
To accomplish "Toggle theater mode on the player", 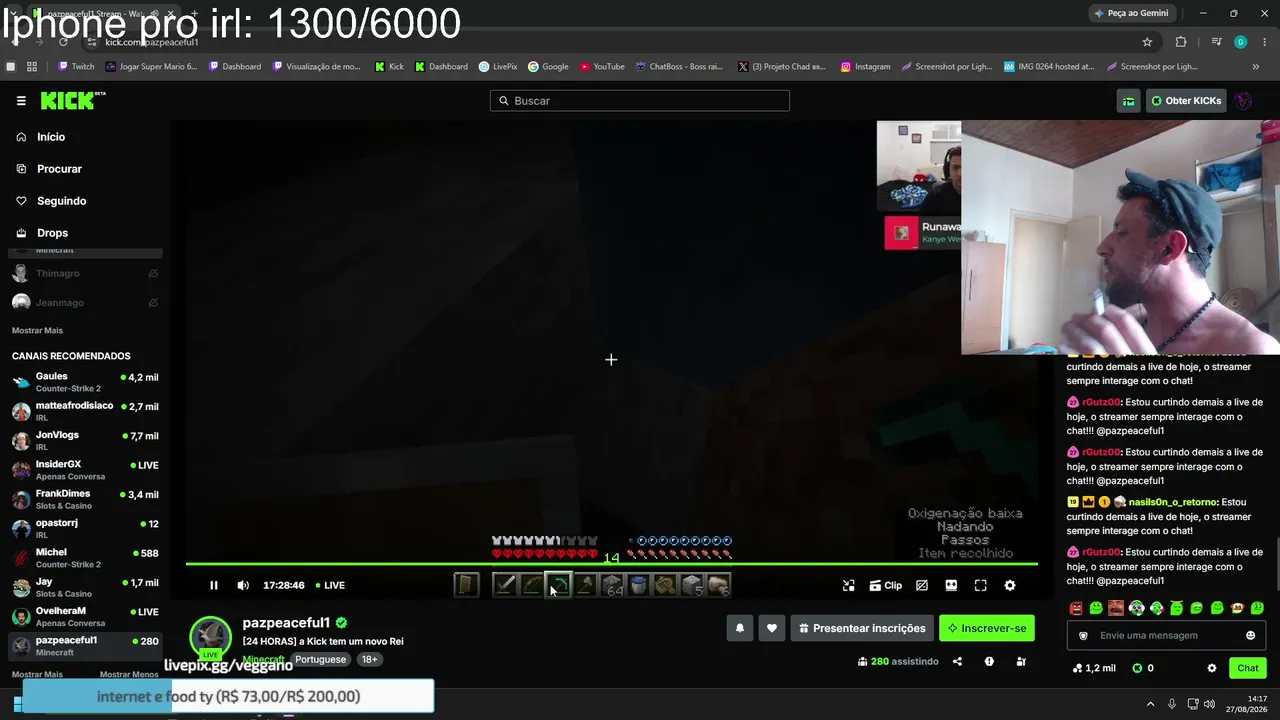I will [x=951, y=585].
